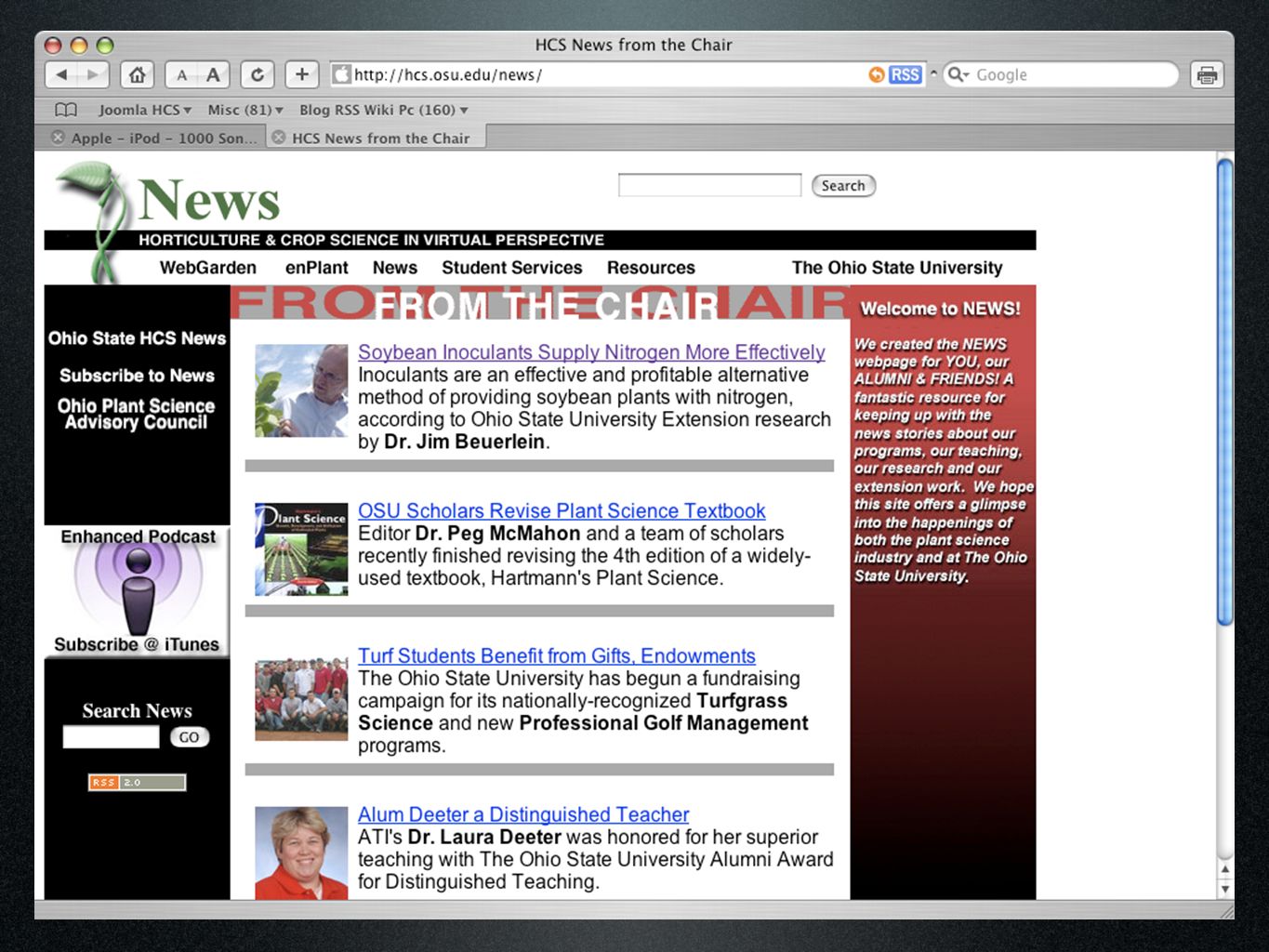Open OSU Scholars Revise Plant Science Textbook
Viewport: 1269px width, 952px height.
562,511
